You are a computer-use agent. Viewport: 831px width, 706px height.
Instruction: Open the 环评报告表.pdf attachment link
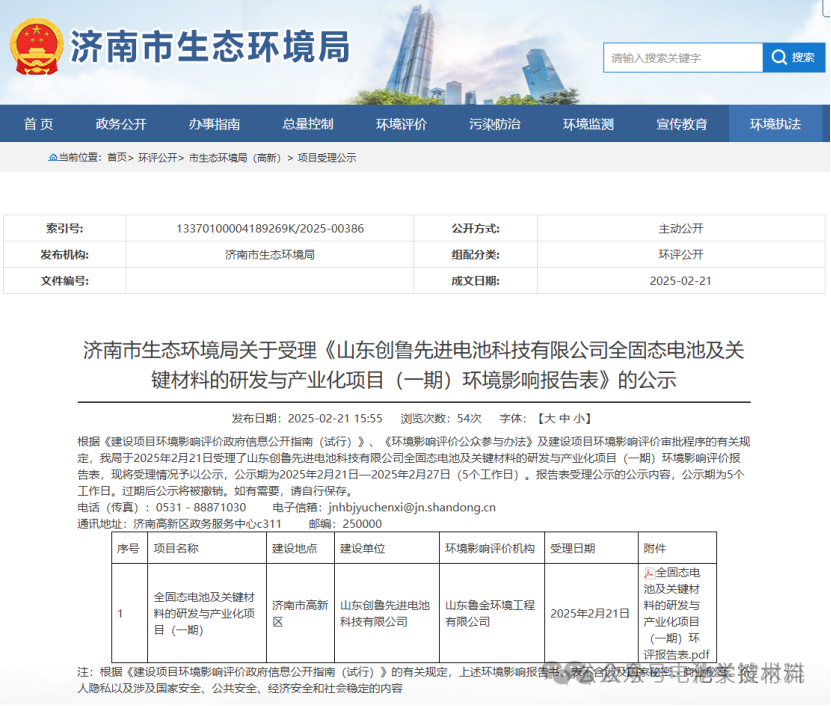(677, 613)
